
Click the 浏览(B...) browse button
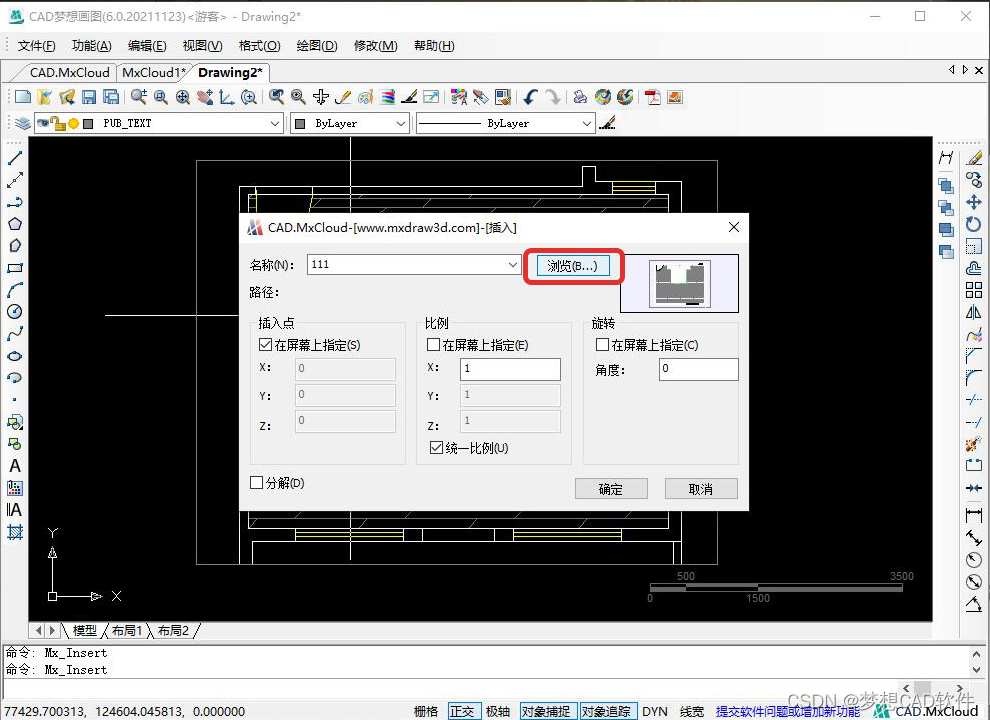pyautogui.click(x=573, y=265)
